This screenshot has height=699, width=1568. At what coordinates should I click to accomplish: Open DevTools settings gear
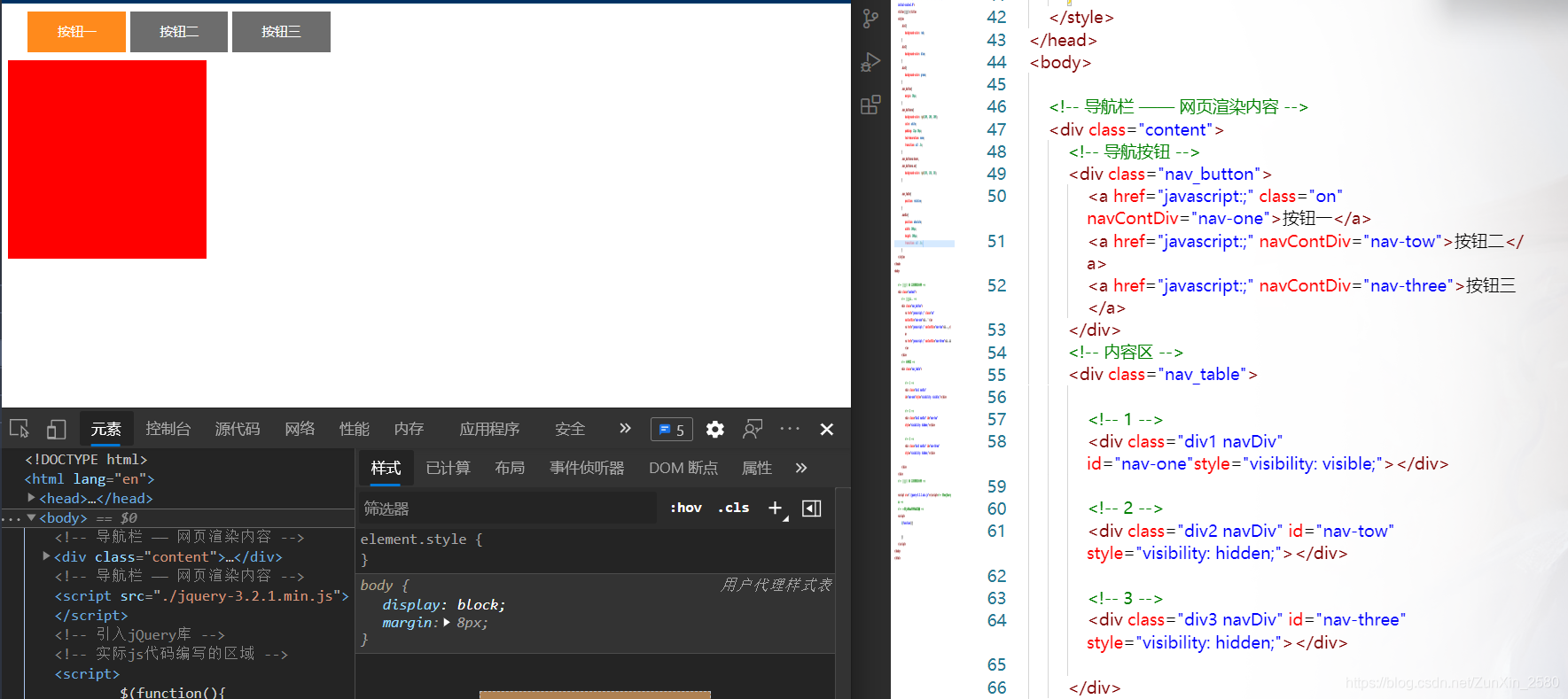tap(715, 430)
